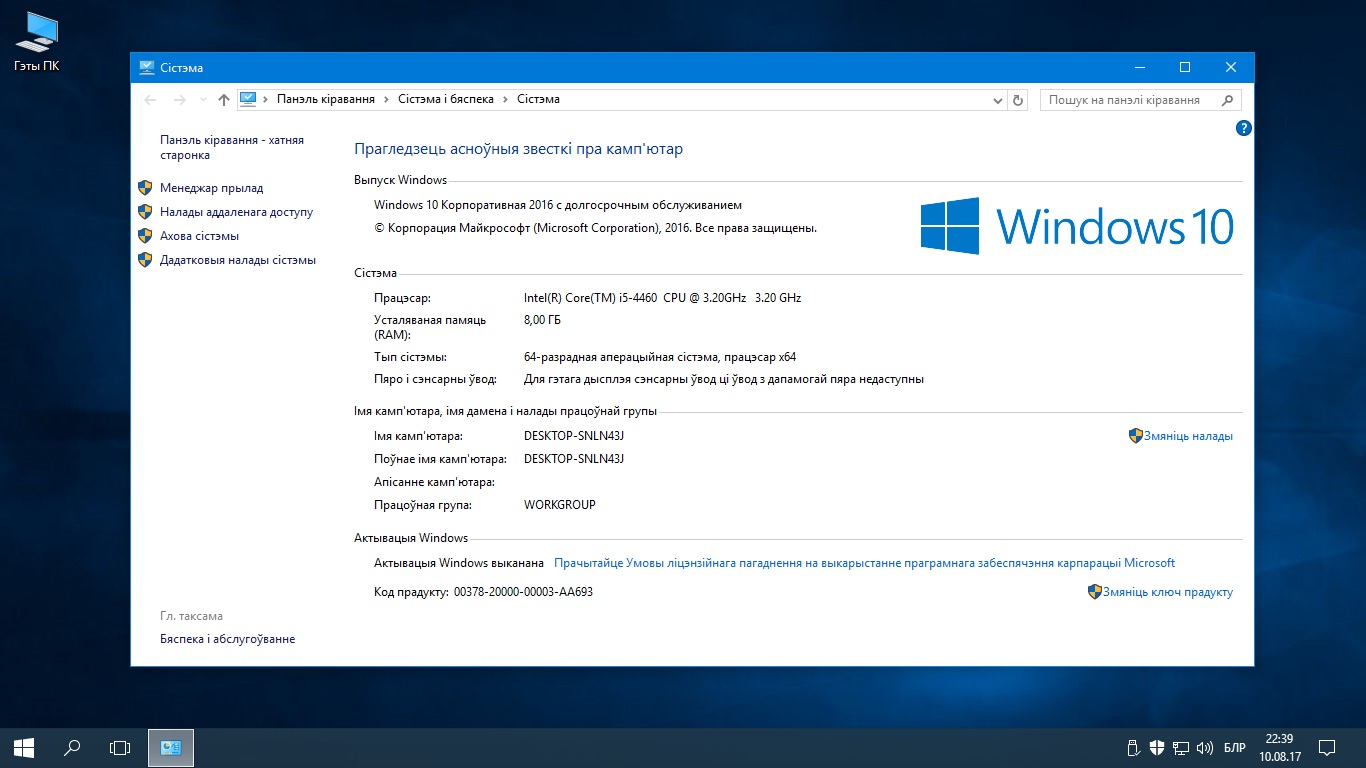This screenshot has height=768, width=1366.
Task: Open Windows Defender shield tray icon
Action: pyautogui.click(x=1156, y=747)
